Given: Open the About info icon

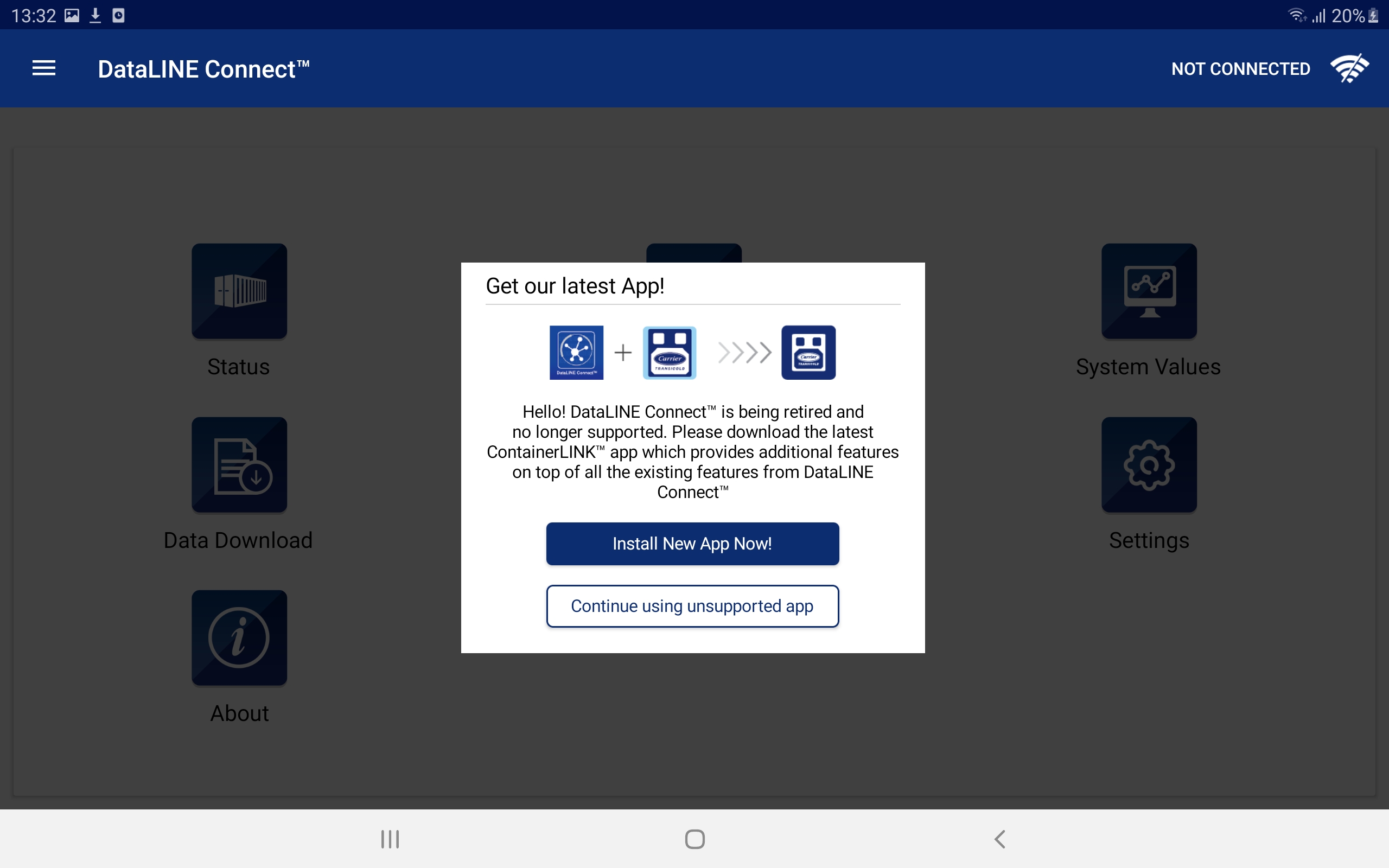Looking at the screenshot, I should 239,638.
